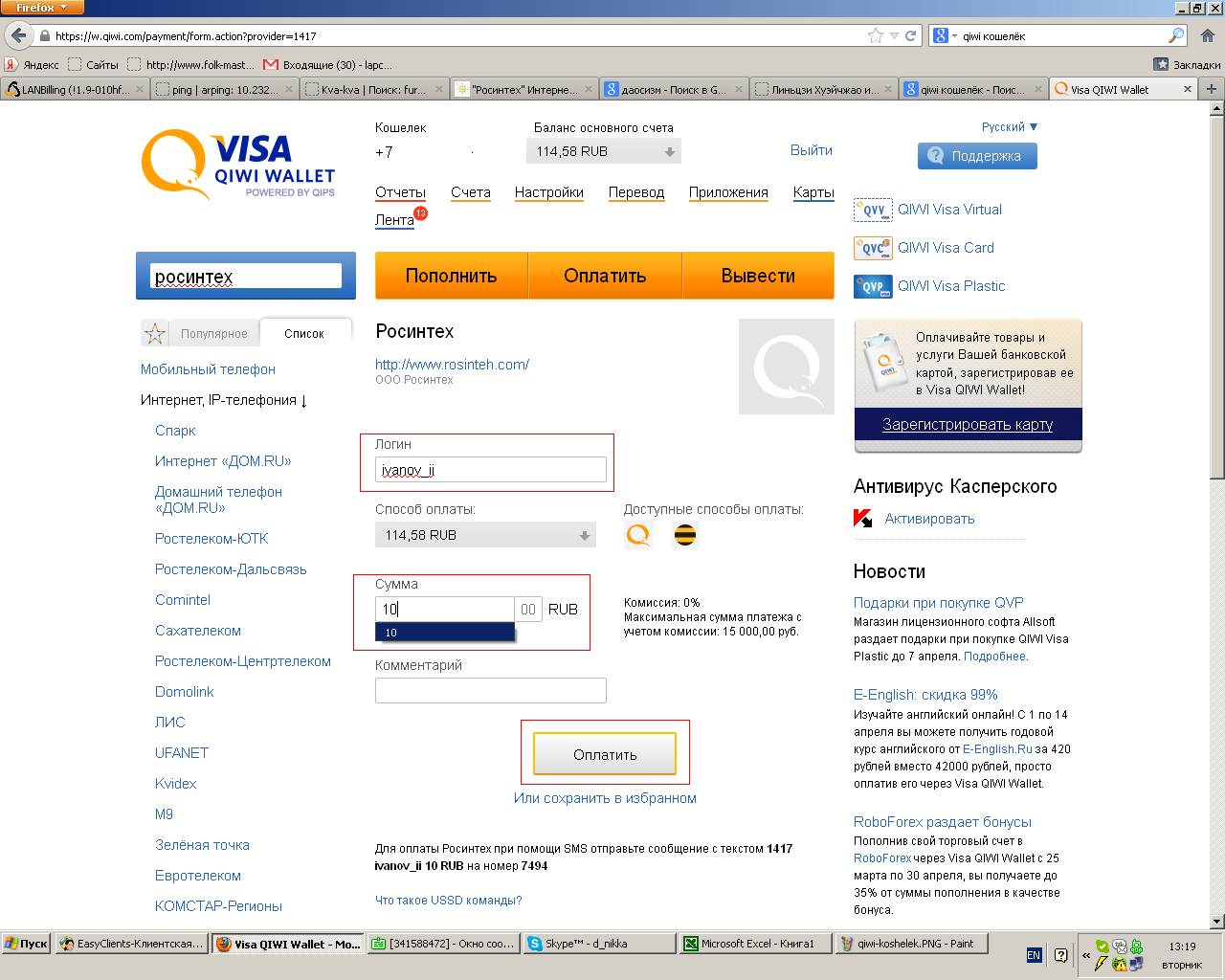Open the Закладки bookmarks menu

click(x=1187, y=64)
